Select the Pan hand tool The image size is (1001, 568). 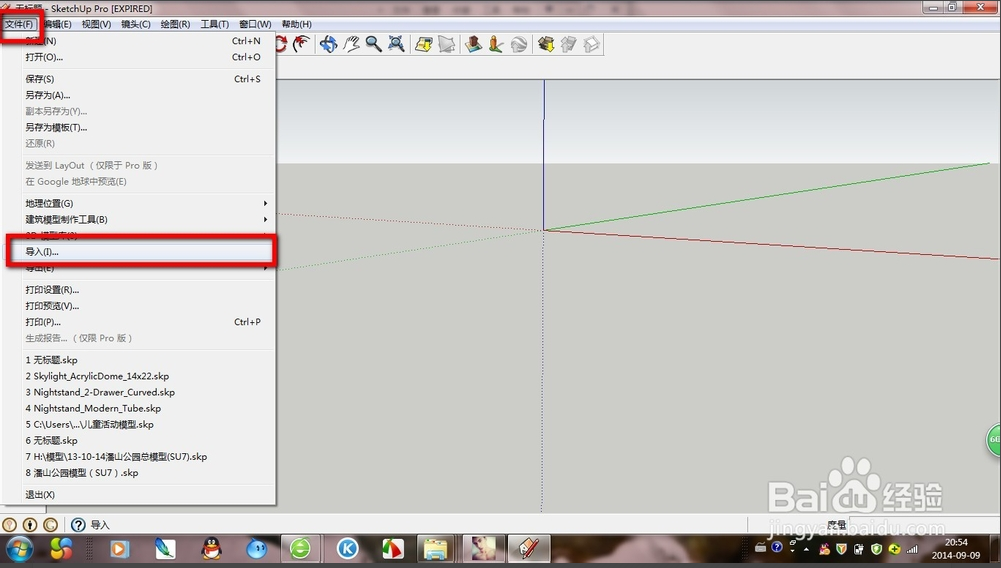(351, 44)
